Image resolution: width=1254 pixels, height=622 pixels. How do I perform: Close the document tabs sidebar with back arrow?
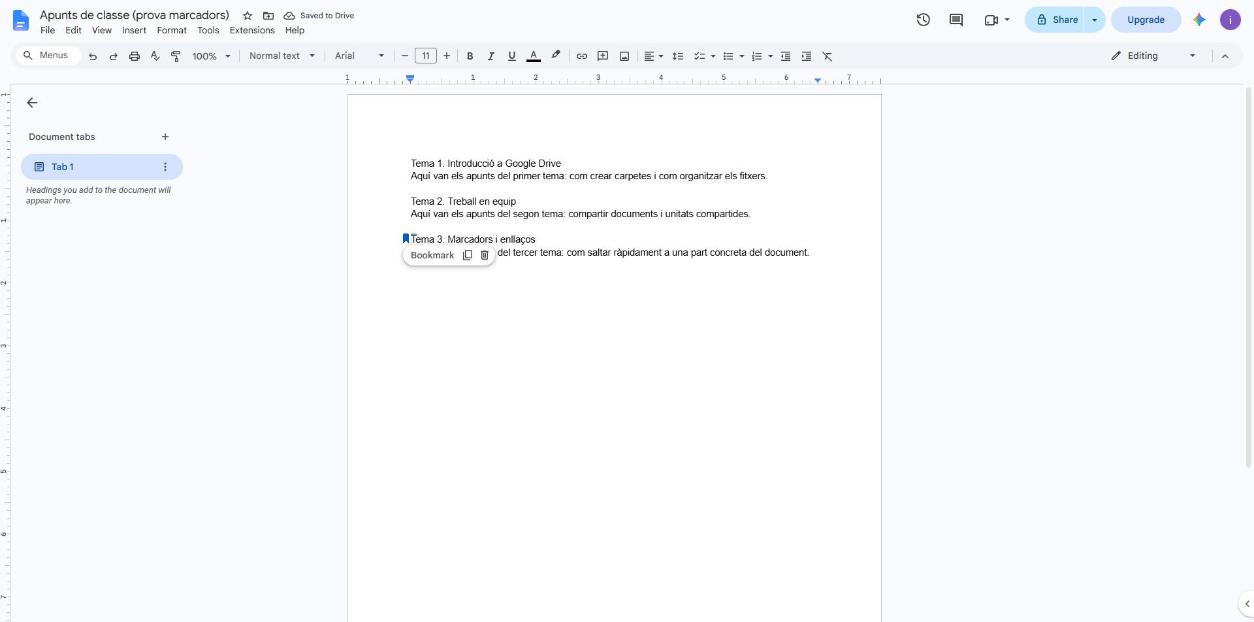pos(32,103)
